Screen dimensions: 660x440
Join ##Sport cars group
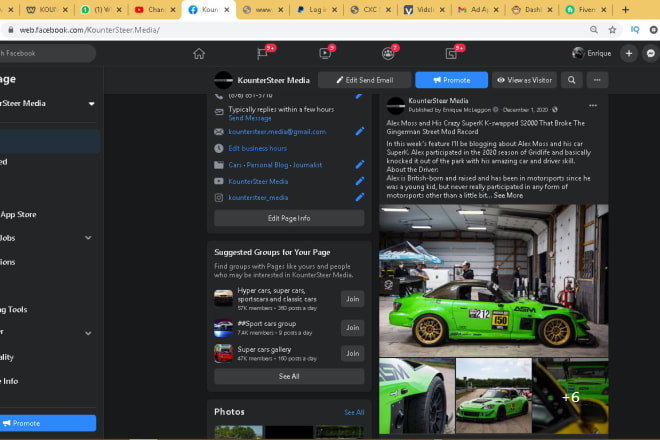[x=352, y=328]
